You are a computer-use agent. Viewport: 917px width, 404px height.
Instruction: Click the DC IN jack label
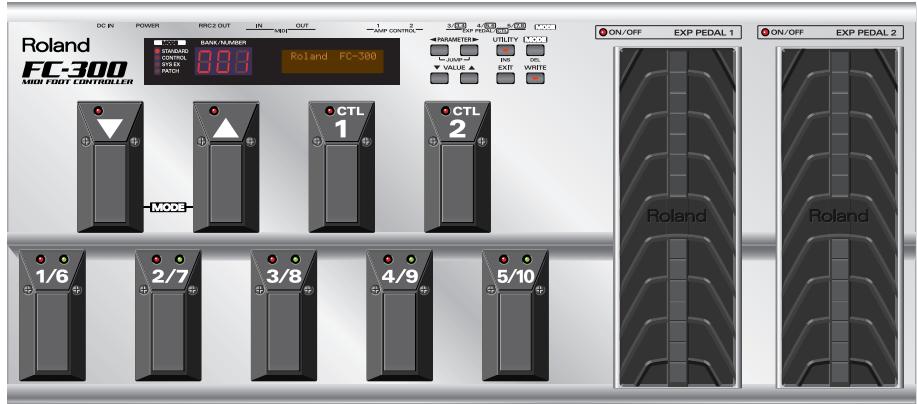click(x=106, y=26)
